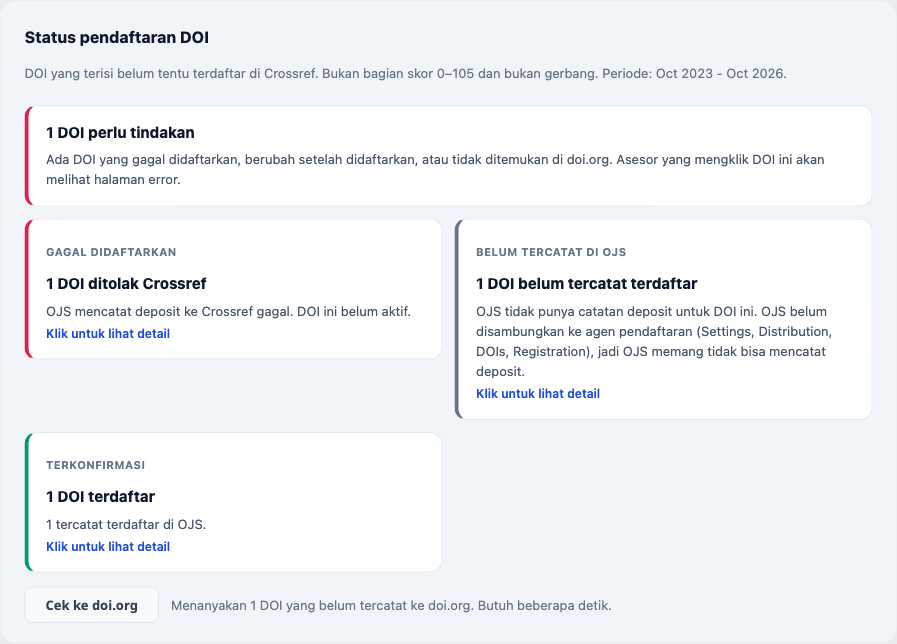Click the 'GAGAL DIDAFTARKAN' card label
The image size is (897, 644).
pos(111,252)
